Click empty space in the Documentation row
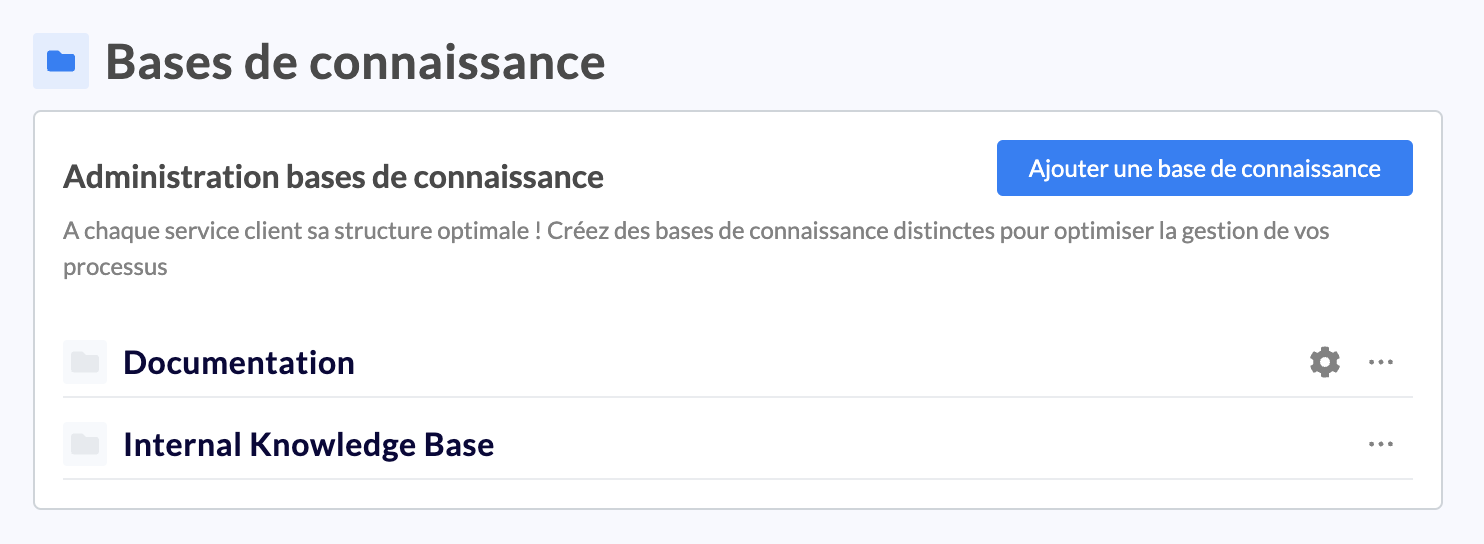The image size is (1484, 544). (x=800, y=362)
